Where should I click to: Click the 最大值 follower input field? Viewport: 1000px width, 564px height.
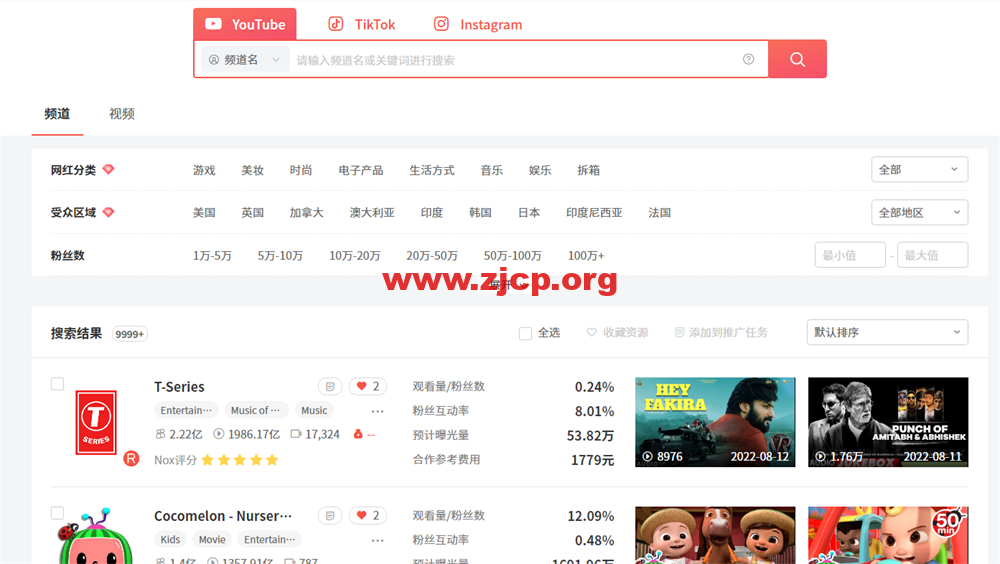932,255
